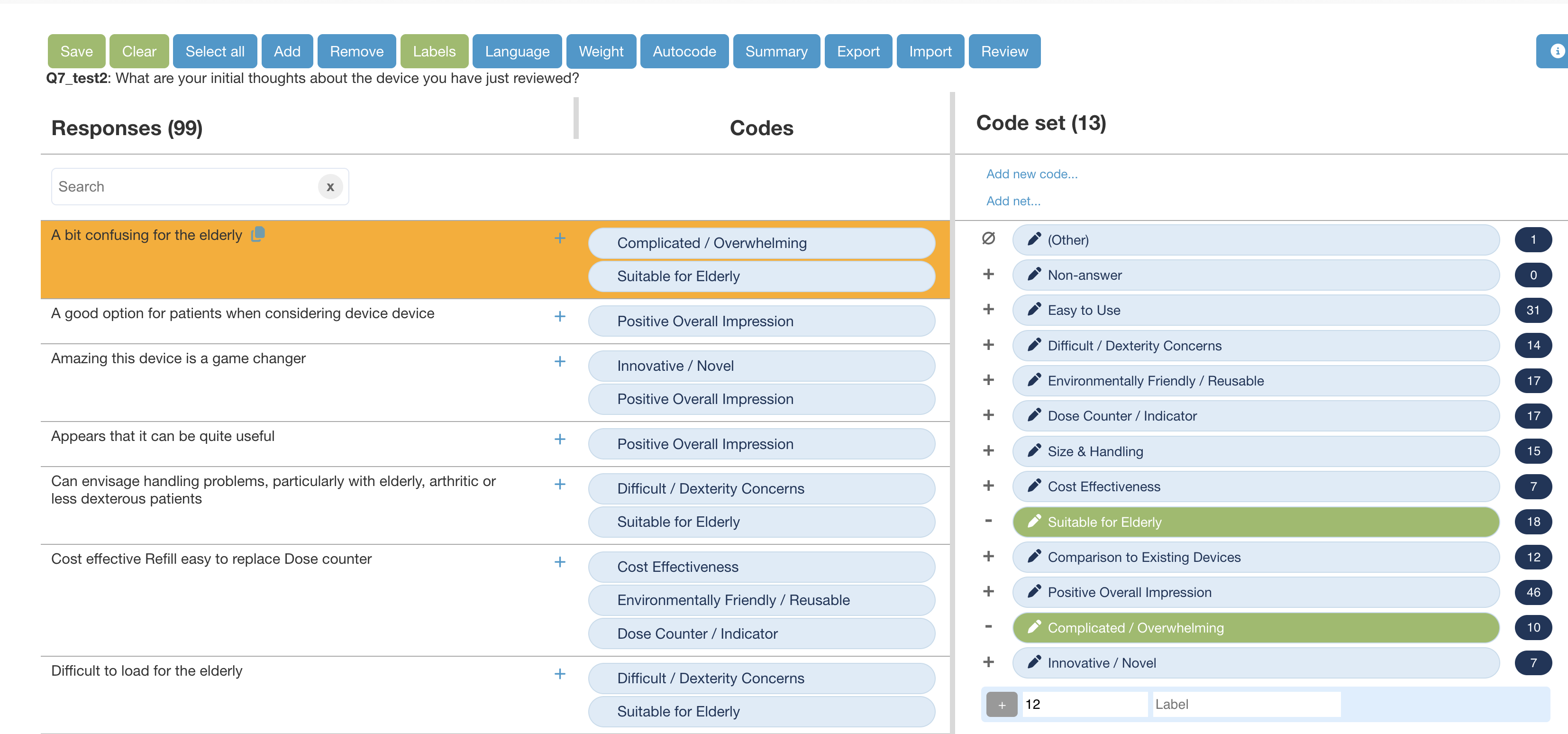Toggle plus next to Positive Overall Impression code
Image resolution: width=1568 pixels, height=734 pixels.
[x=988, y=591]
